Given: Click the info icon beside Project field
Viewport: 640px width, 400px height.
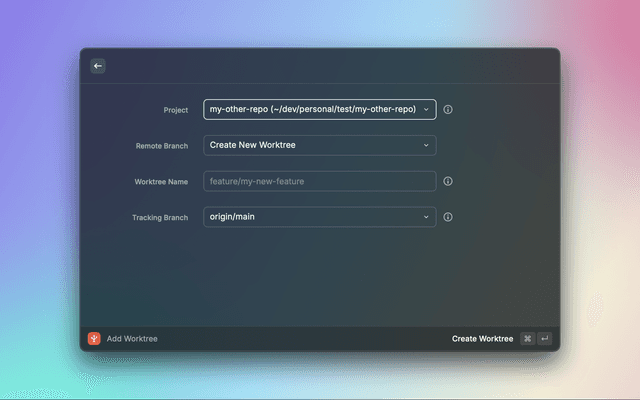Looking at the screenshot, I should pyautogui.click(x=448, y=109).
